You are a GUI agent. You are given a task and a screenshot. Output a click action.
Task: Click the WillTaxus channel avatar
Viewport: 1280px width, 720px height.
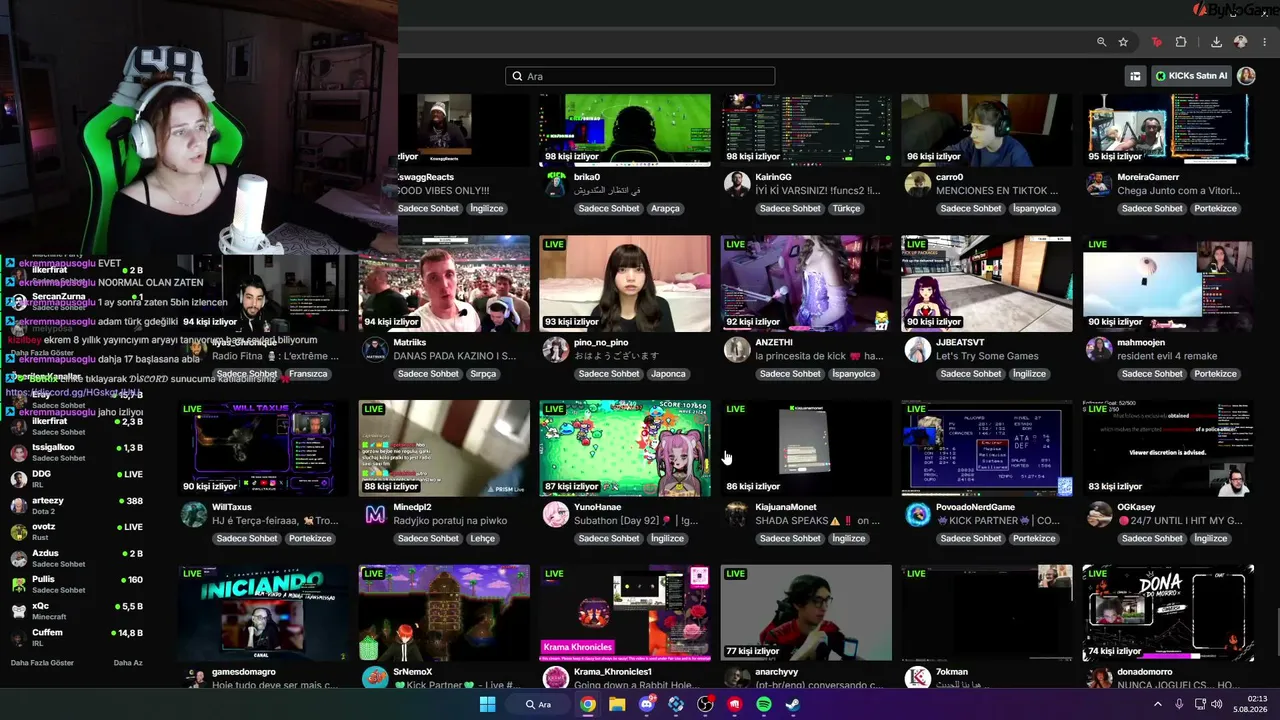[x=194, y=514]
